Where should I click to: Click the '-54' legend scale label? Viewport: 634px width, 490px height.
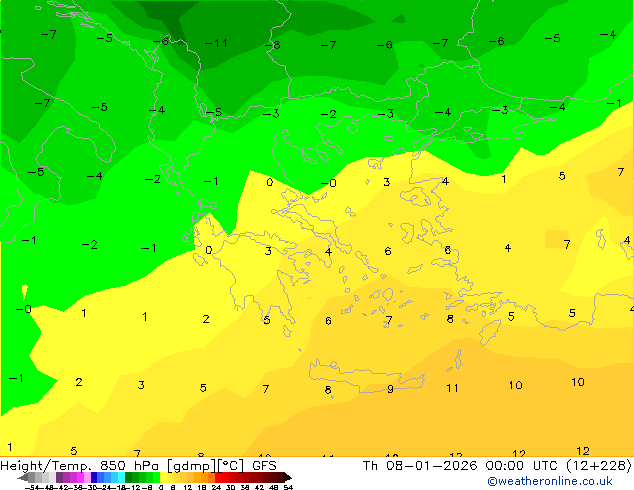click(x=32, y=488)
